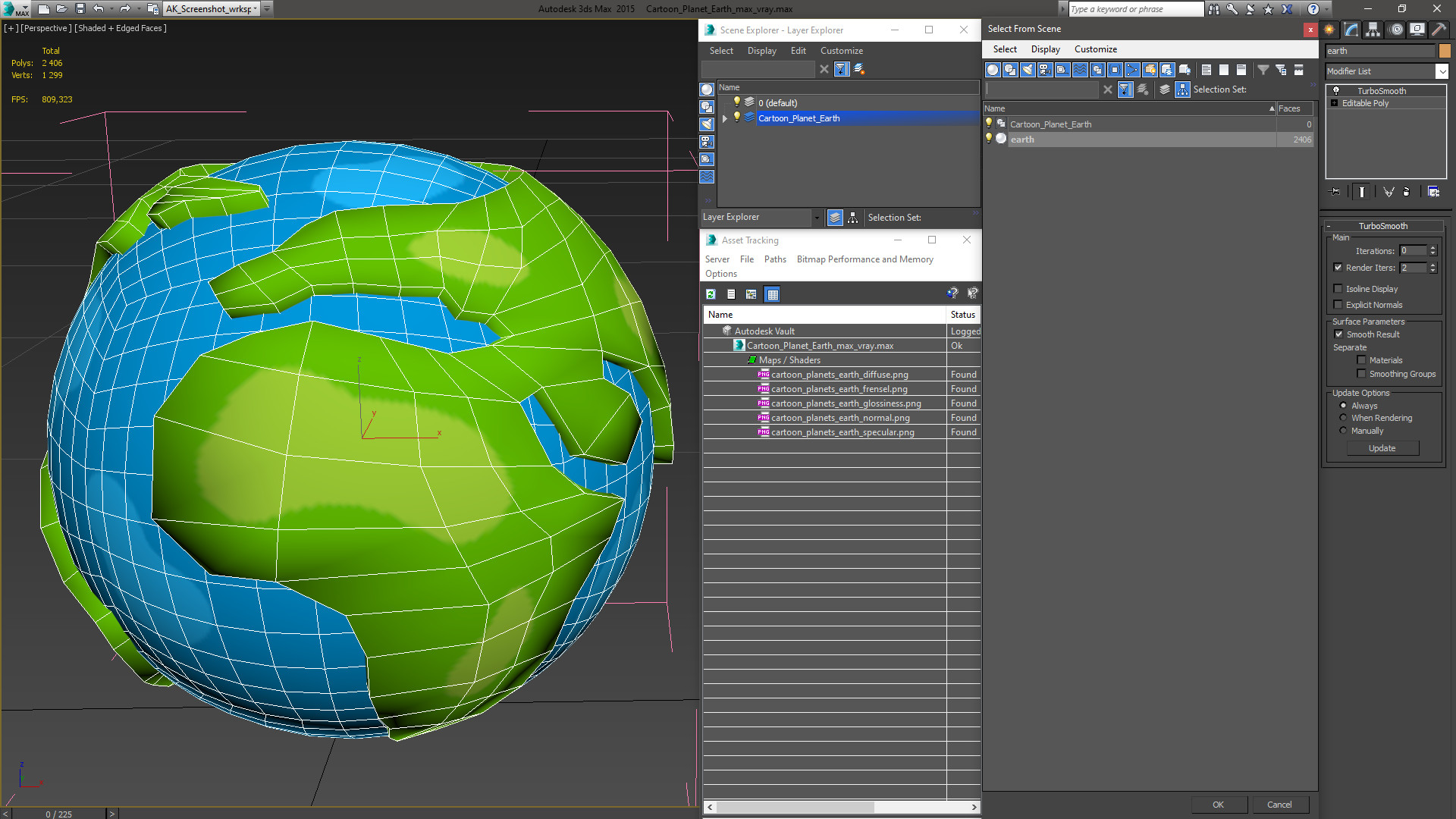Expand the Cartoon_Planet_Earth layer
The height and width of the screenshot is (819, 1456).
(725, 118)
